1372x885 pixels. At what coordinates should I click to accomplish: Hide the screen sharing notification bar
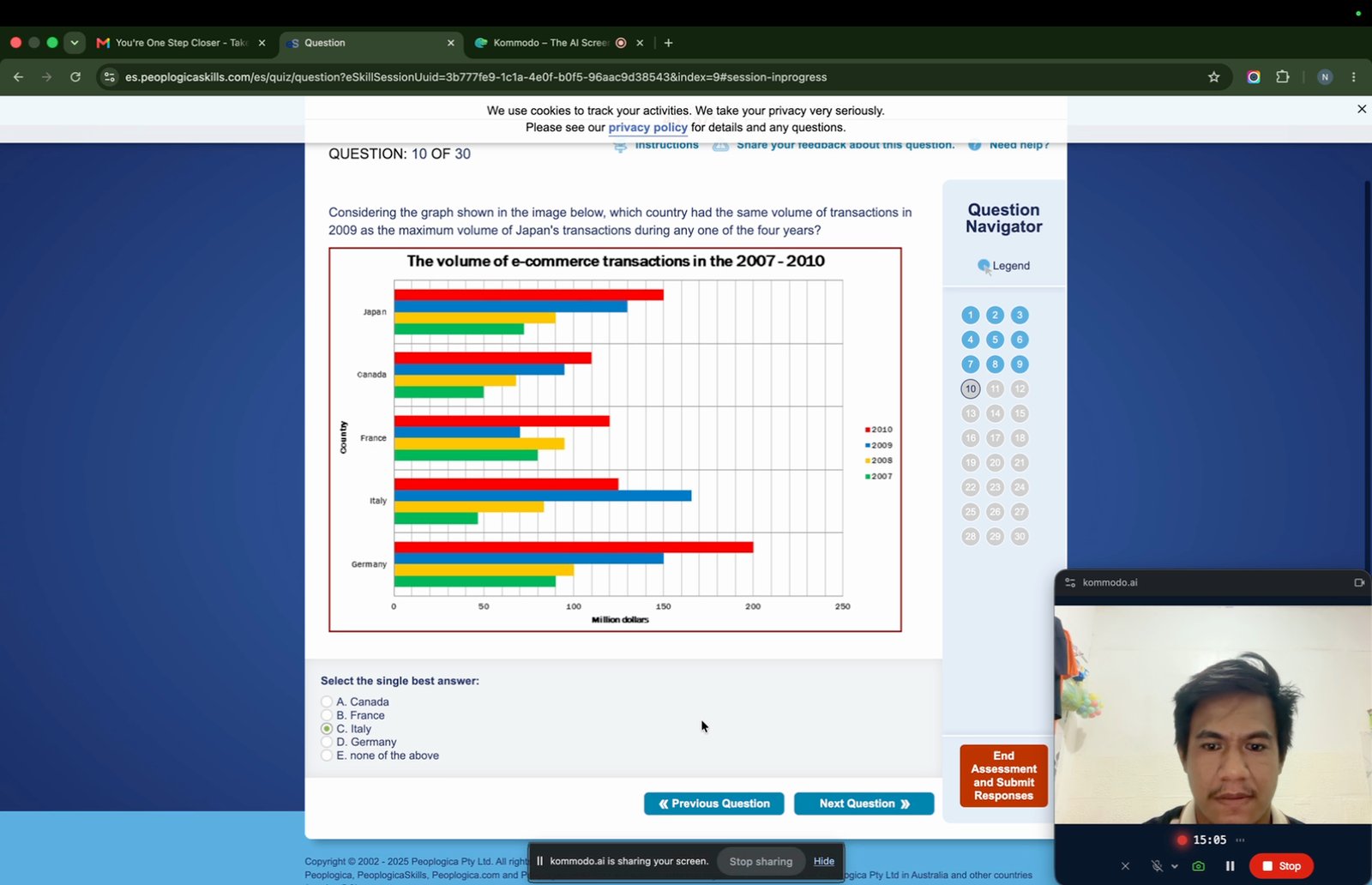[x=824, y=861]
